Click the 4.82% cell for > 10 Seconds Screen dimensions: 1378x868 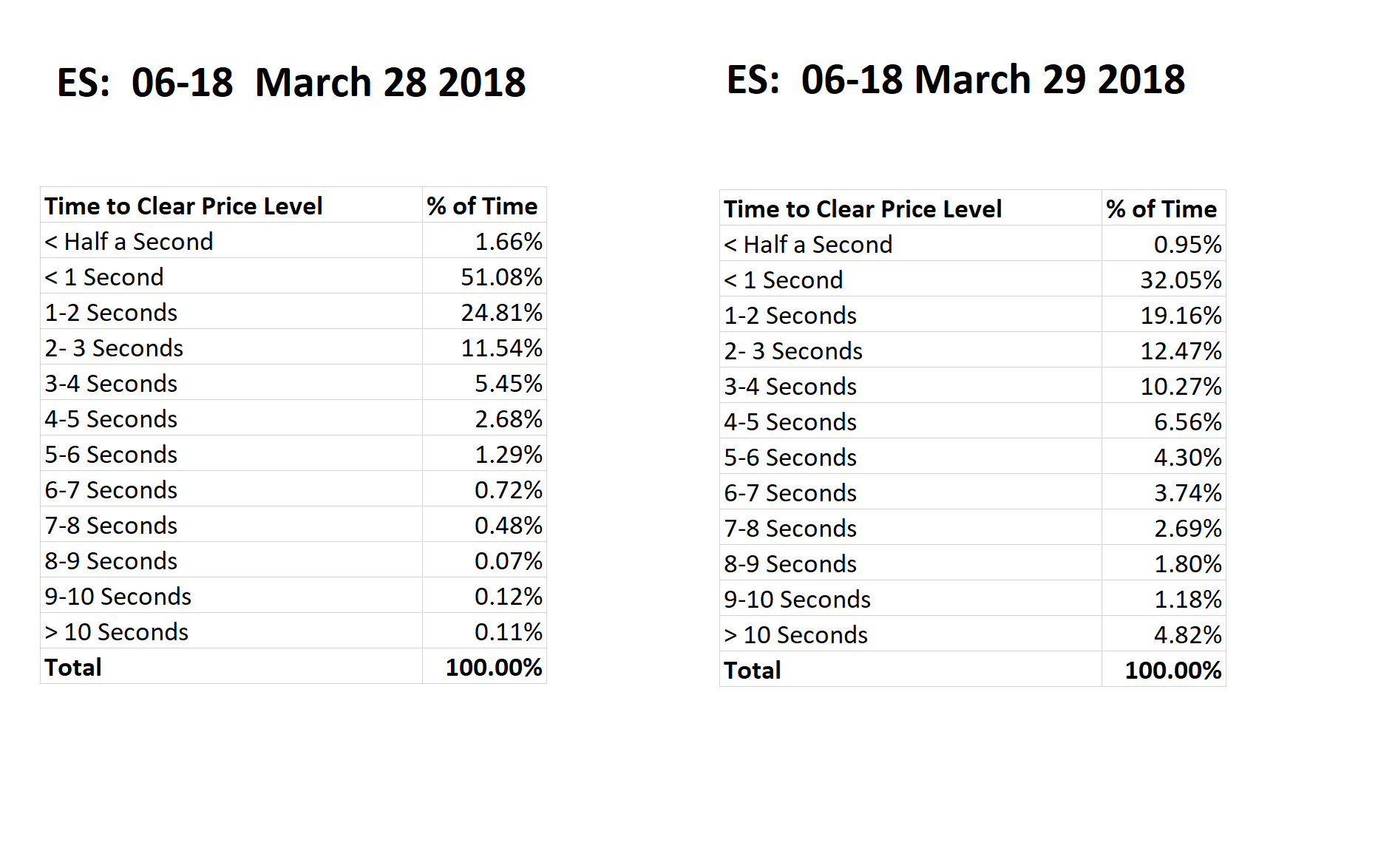point(1164,634)
